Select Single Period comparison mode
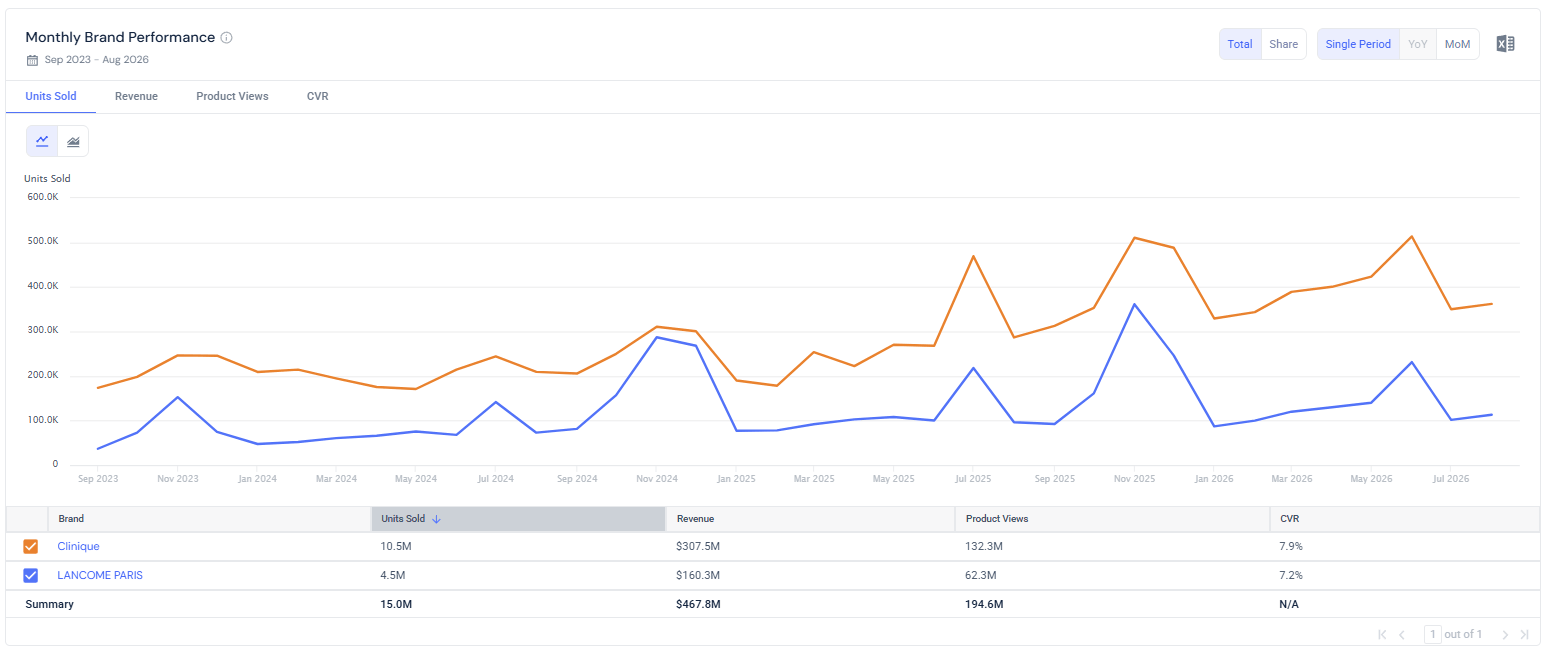1548x653 pixels. pyautogui.click(x=1358, y=44)
